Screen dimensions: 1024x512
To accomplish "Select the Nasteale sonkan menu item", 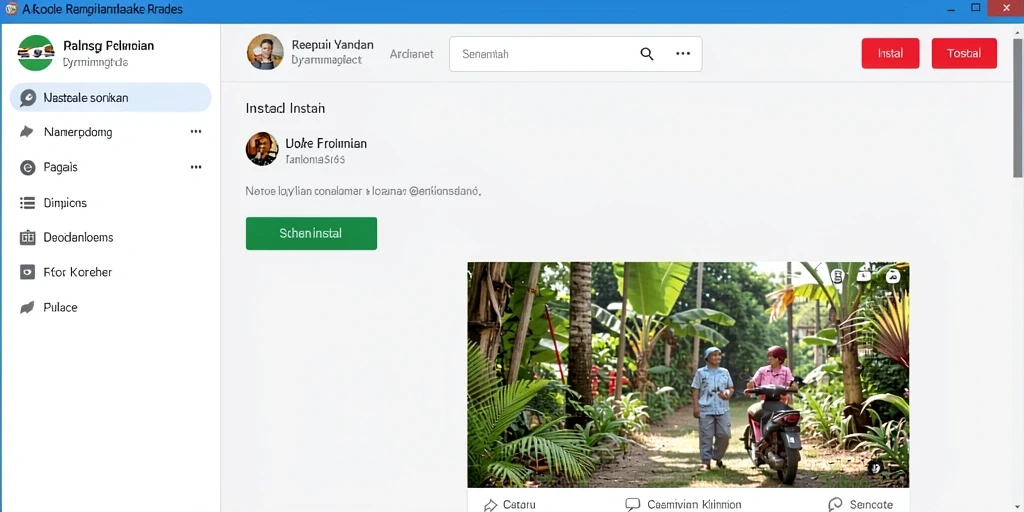I will tap(110, 97).
